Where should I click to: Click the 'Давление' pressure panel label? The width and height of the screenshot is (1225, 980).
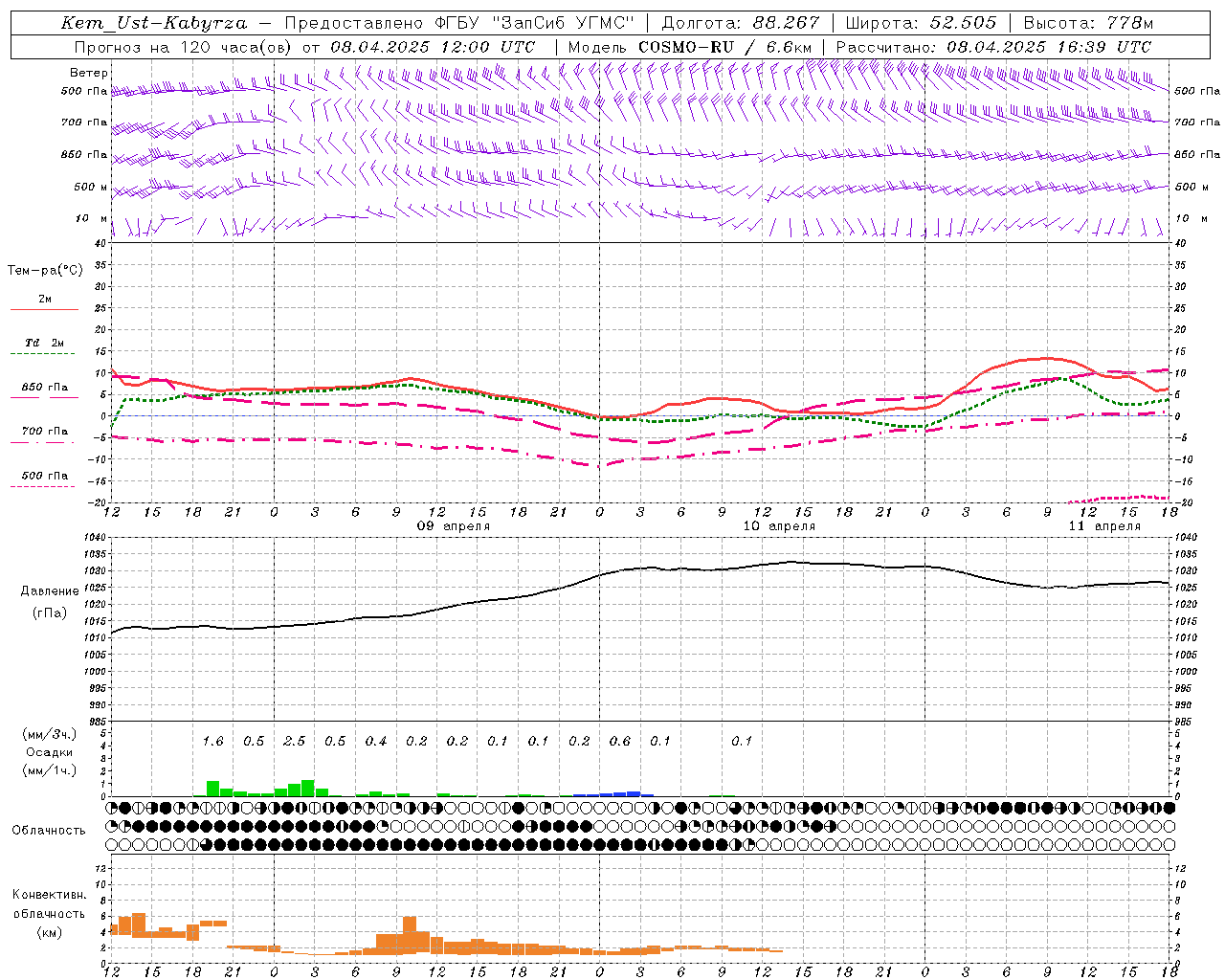click(x=50, y=591)
